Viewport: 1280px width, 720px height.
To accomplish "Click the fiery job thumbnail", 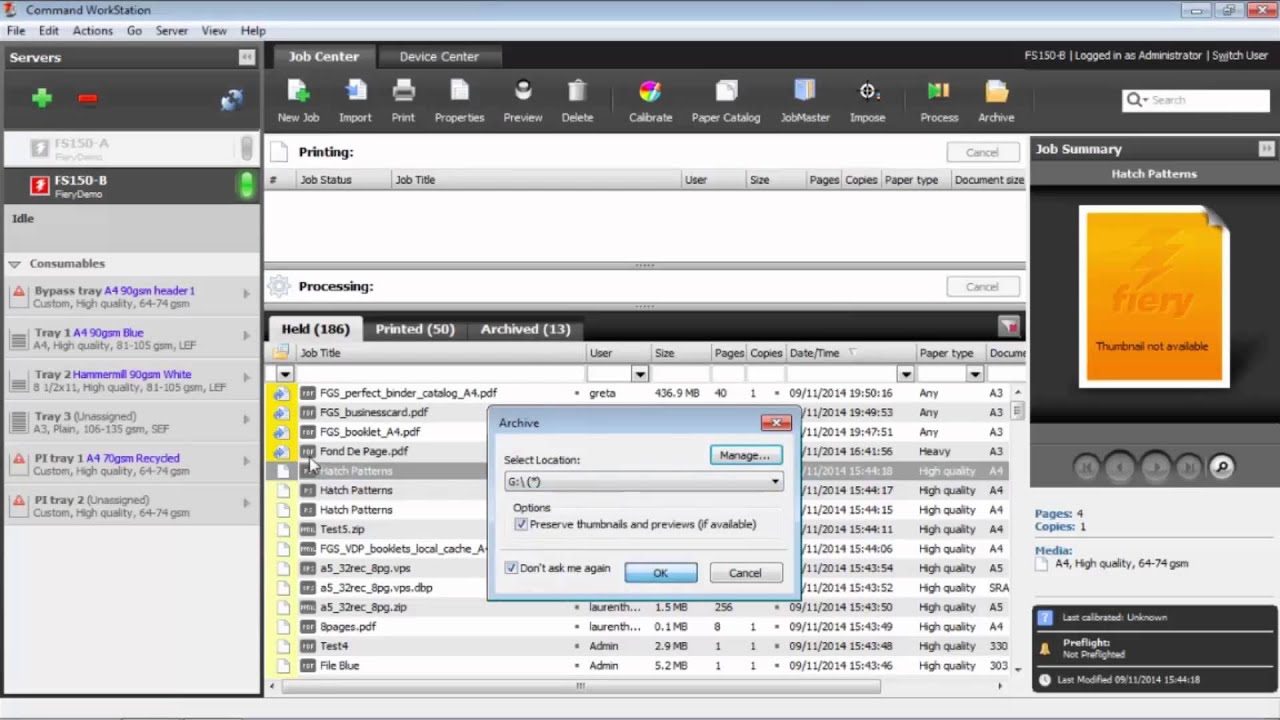I will (x=1154, y=296).
